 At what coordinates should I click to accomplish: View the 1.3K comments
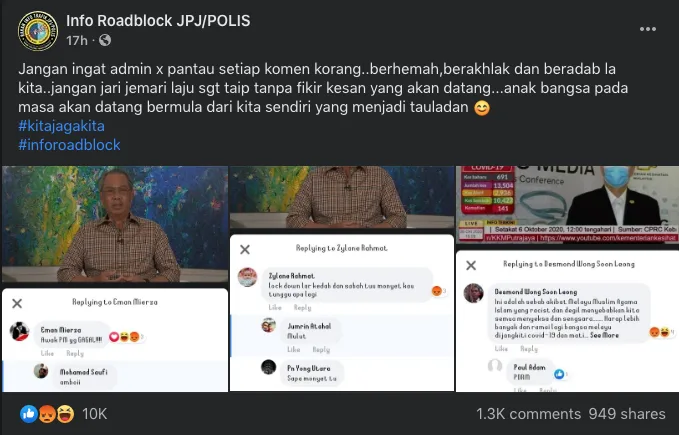click(528, 414)
